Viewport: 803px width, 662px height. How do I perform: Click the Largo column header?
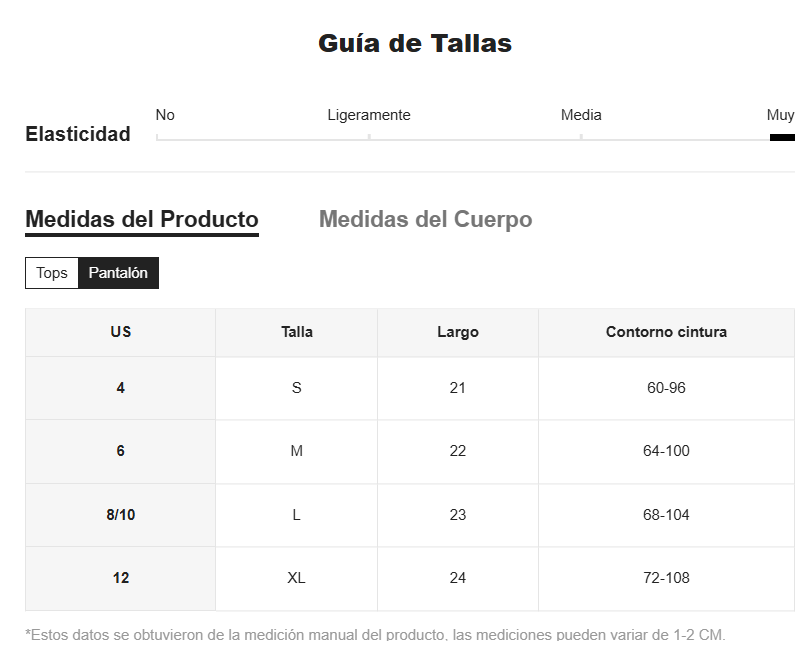[458, 332]
